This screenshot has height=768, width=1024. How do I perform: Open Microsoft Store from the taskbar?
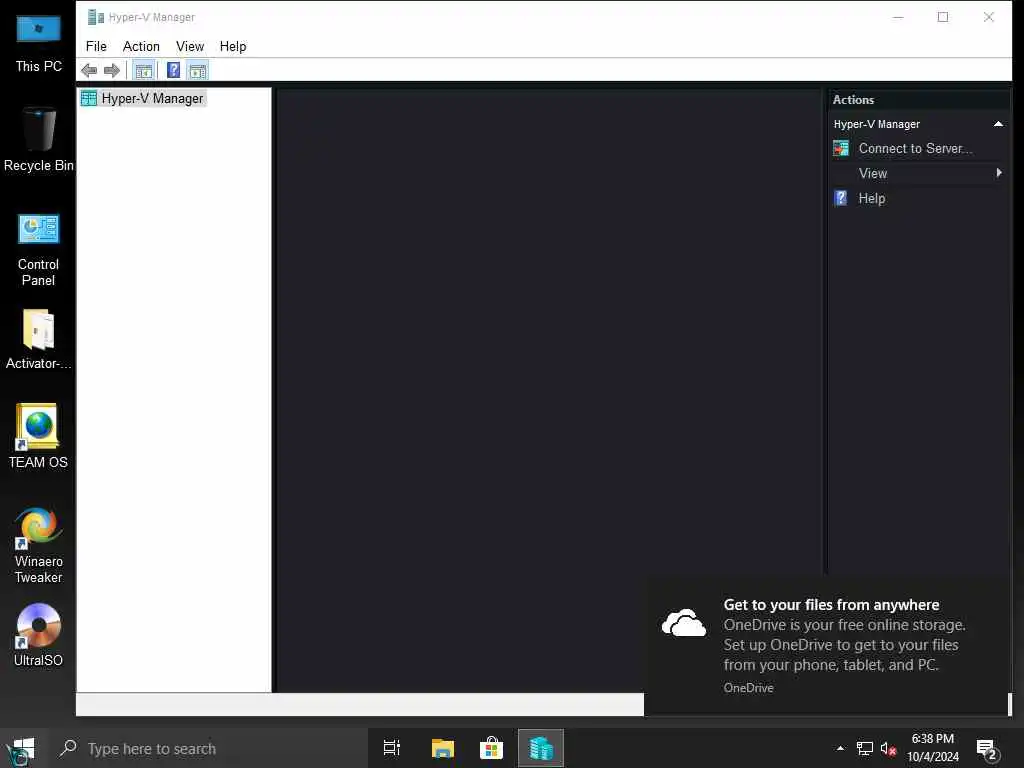click(x=491, y=748)
